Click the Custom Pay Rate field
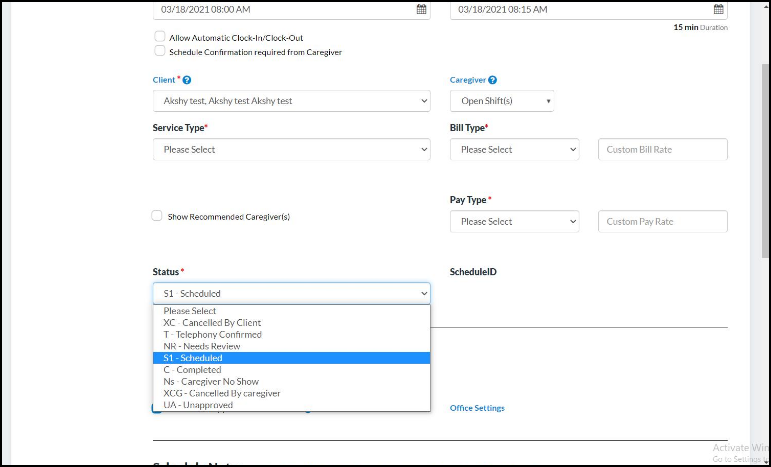The width and height of the screenshot is (771, 467). (662, 222)
